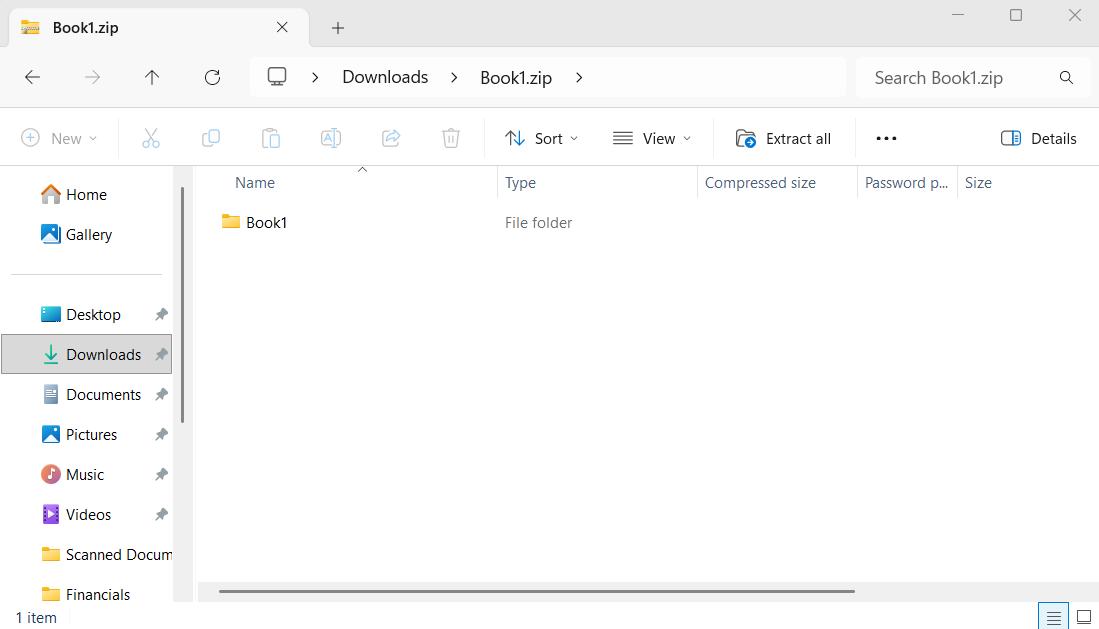Click the Share icon in toolbar
This screenshot has height=629, width=1099.
pyautogui.click(x=391, y=138)
